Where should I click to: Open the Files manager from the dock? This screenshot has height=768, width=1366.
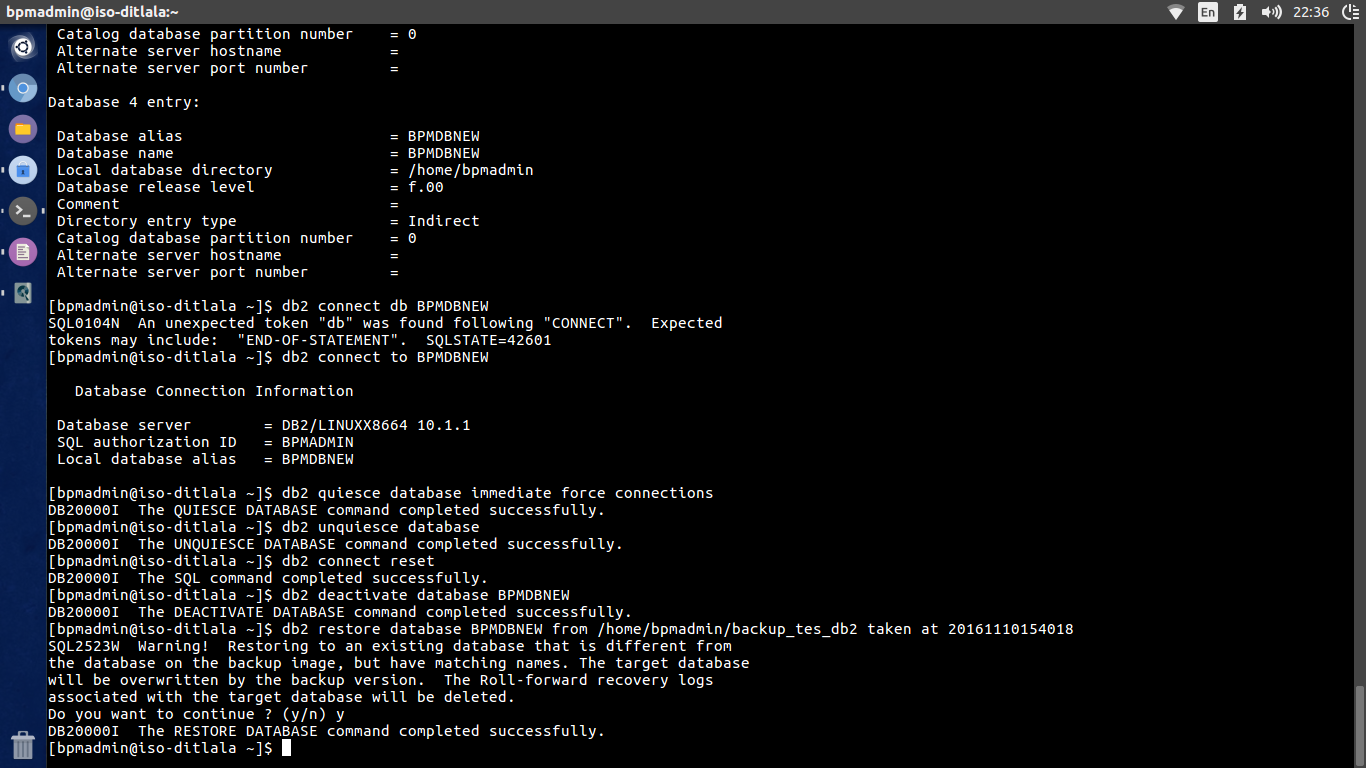(x=22, y=129)
